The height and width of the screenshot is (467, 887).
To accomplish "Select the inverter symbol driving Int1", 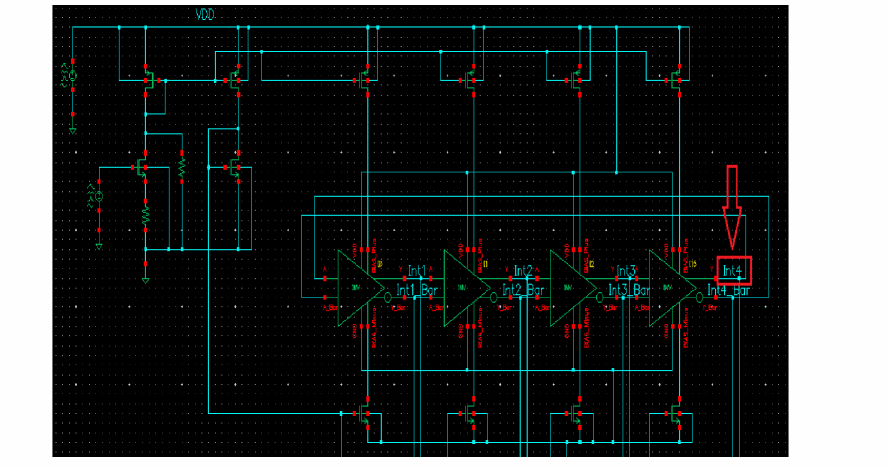I will pos(360,288).
